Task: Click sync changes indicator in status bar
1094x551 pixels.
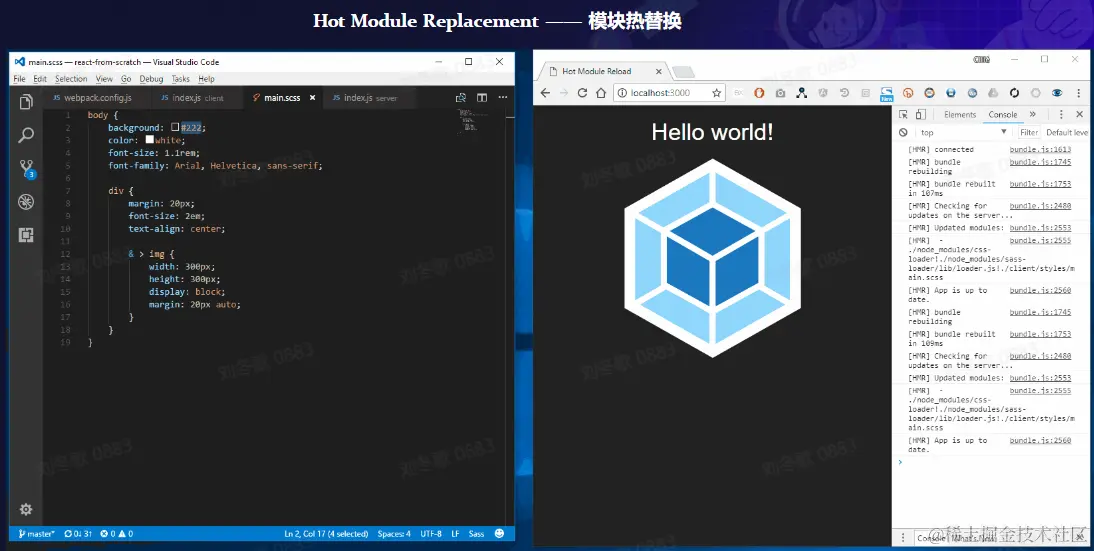Action: [77, 534]
